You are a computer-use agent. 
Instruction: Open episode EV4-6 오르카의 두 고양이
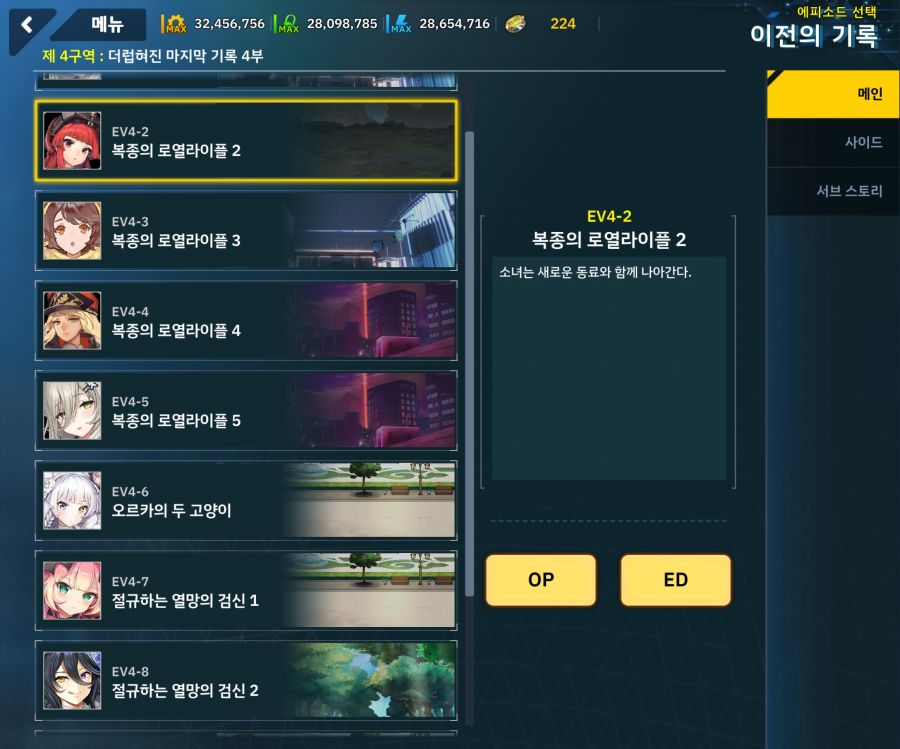[x=246, y=500]
